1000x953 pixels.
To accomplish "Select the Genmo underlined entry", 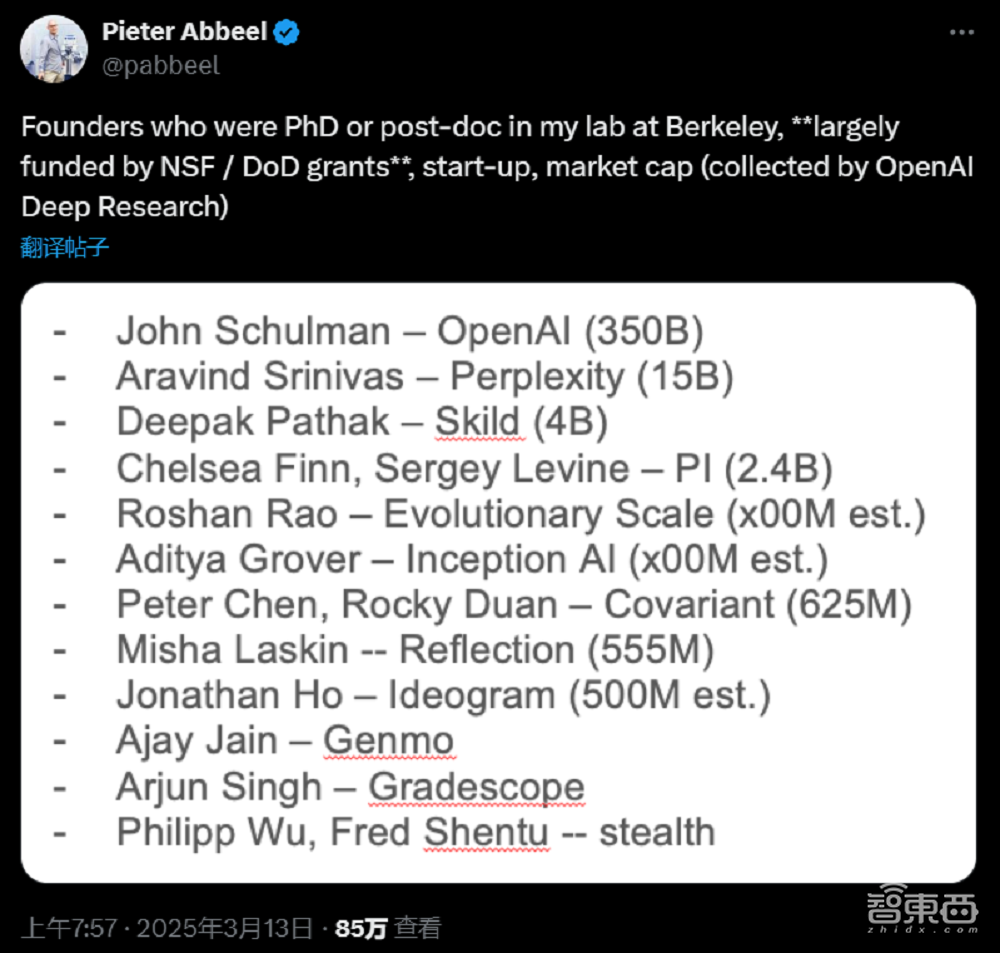I will [x=389, y=741].
